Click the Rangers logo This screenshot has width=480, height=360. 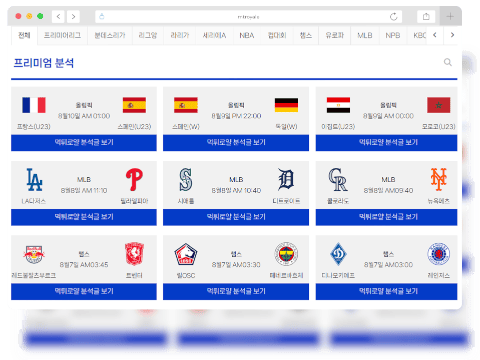click(x=439, y=254)
